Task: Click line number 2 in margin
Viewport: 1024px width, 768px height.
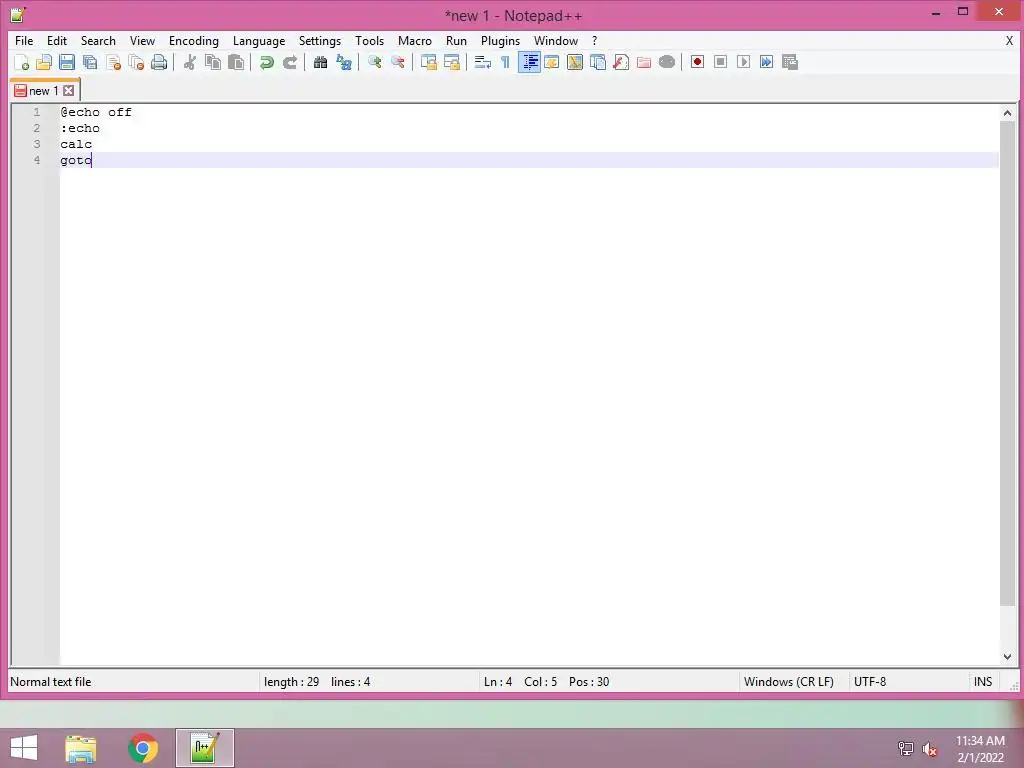Action: coord(37,128)
